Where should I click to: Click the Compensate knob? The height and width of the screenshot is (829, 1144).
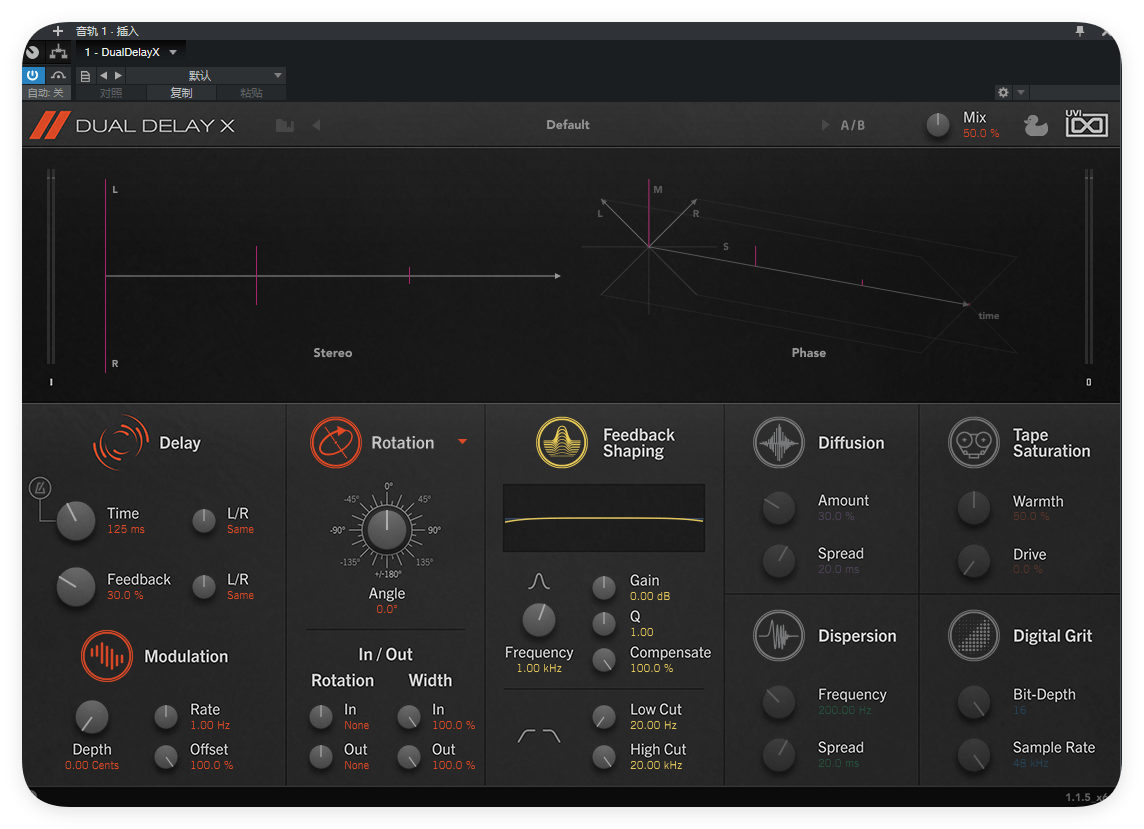tap(603, 660)
